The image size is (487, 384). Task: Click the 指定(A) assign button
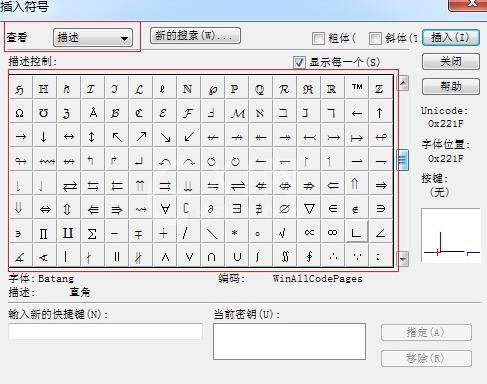click(426, 332)
